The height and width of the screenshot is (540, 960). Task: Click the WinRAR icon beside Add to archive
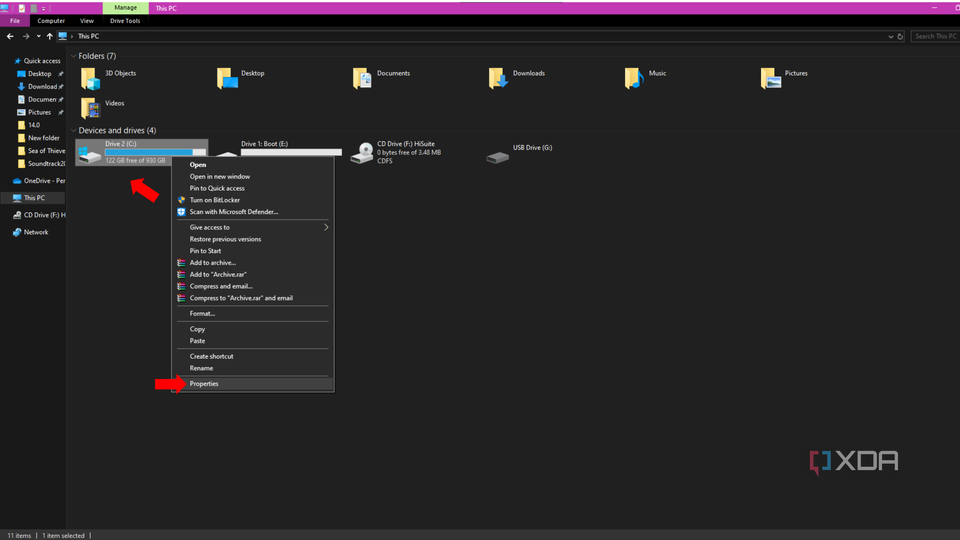pyautogui.click(x=181, y=263)
